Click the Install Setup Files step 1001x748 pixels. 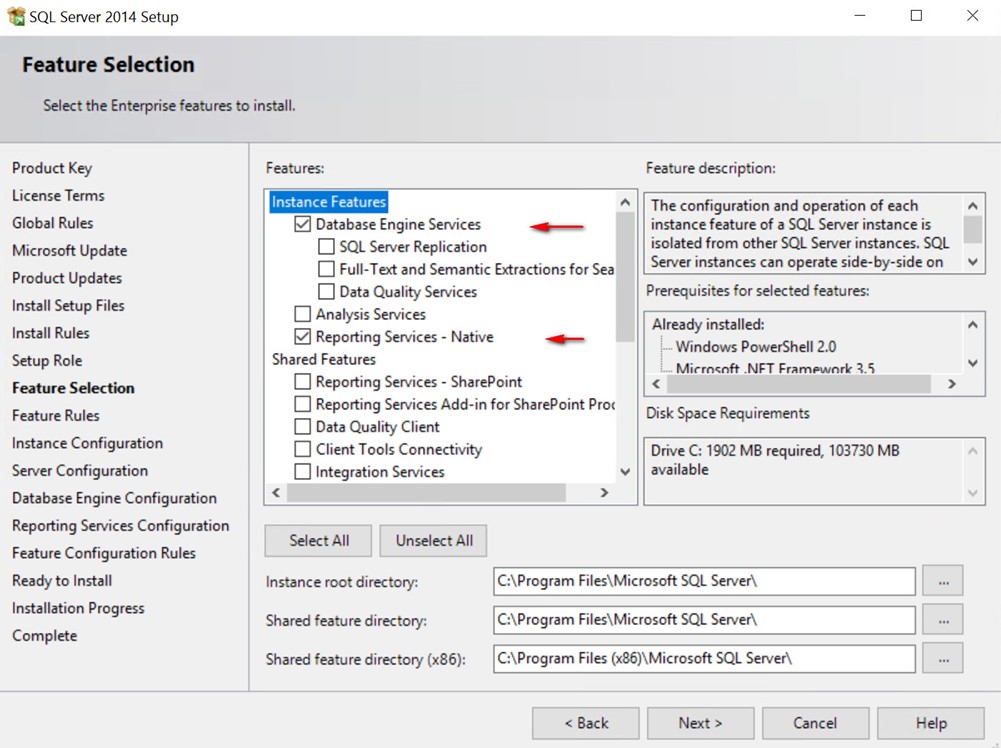(68, 305)
